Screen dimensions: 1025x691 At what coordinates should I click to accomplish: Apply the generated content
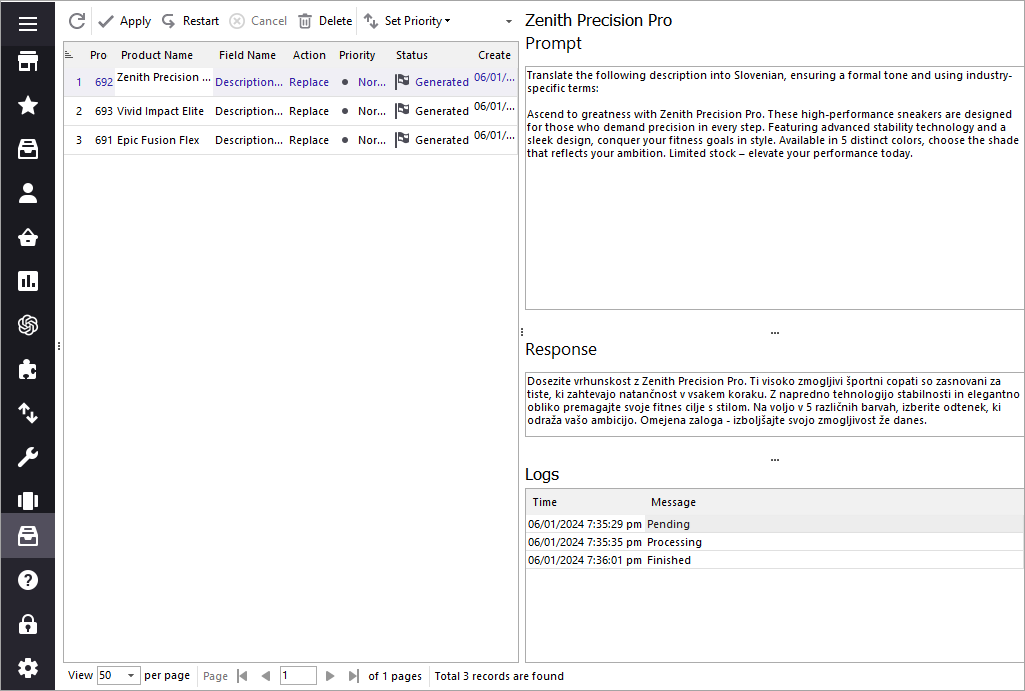(x=124, y=21)
